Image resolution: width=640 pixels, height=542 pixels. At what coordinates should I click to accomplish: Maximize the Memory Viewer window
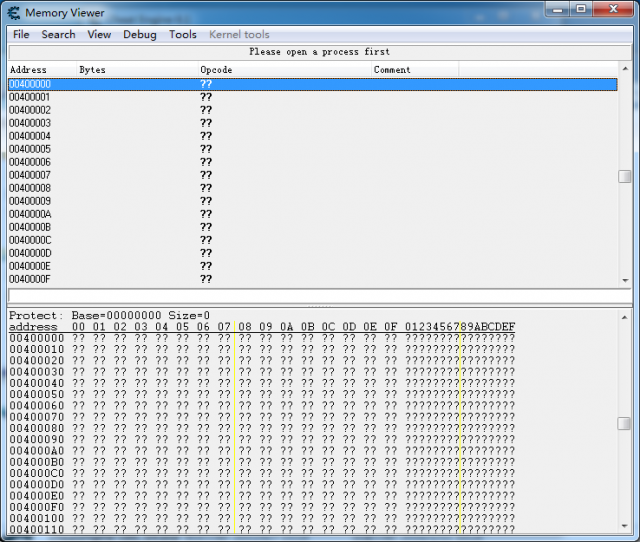coord(581,9)
